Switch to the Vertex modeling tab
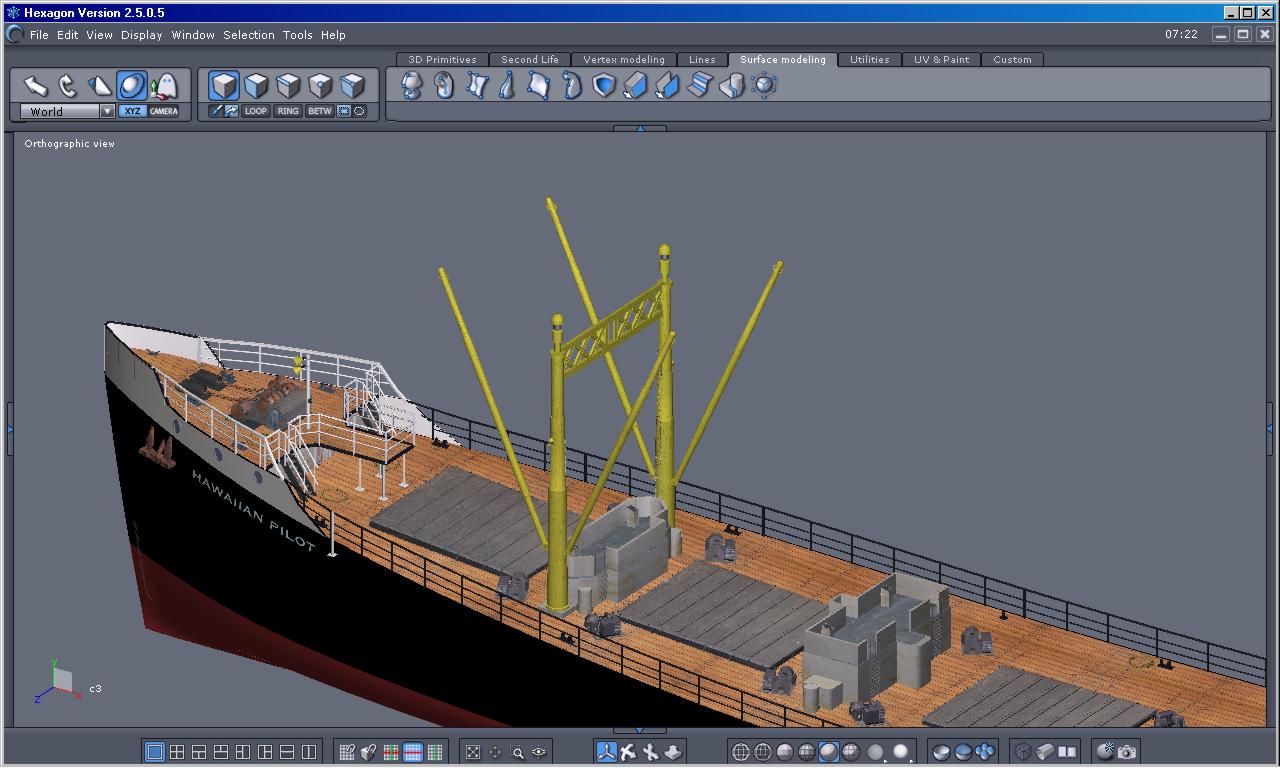 (x=623, y=60)
